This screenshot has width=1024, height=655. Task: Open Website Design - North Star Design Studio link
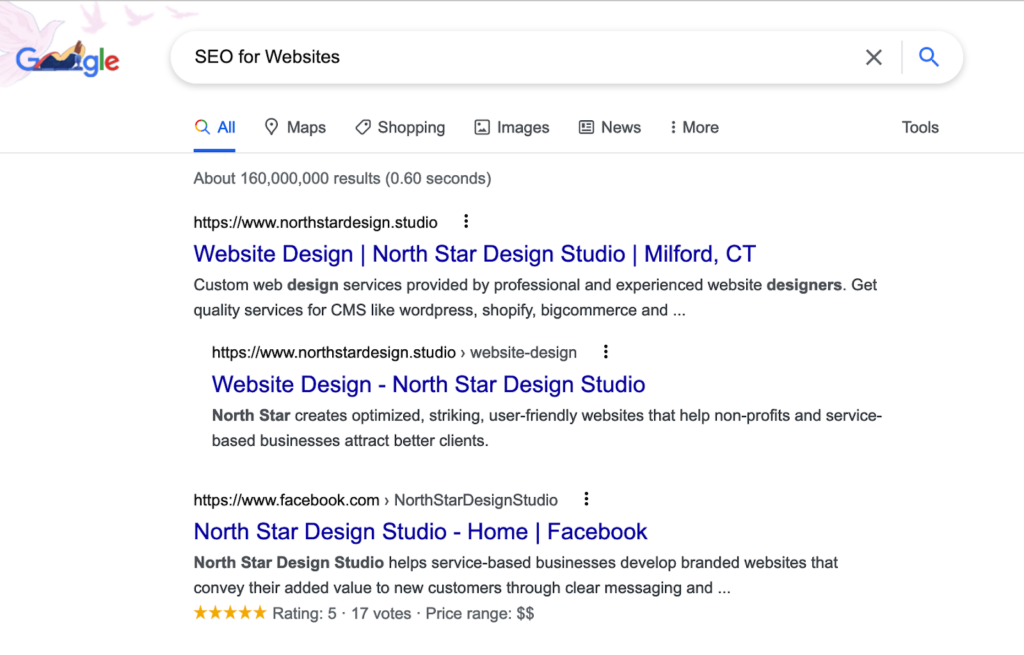(x=428, y=384)
